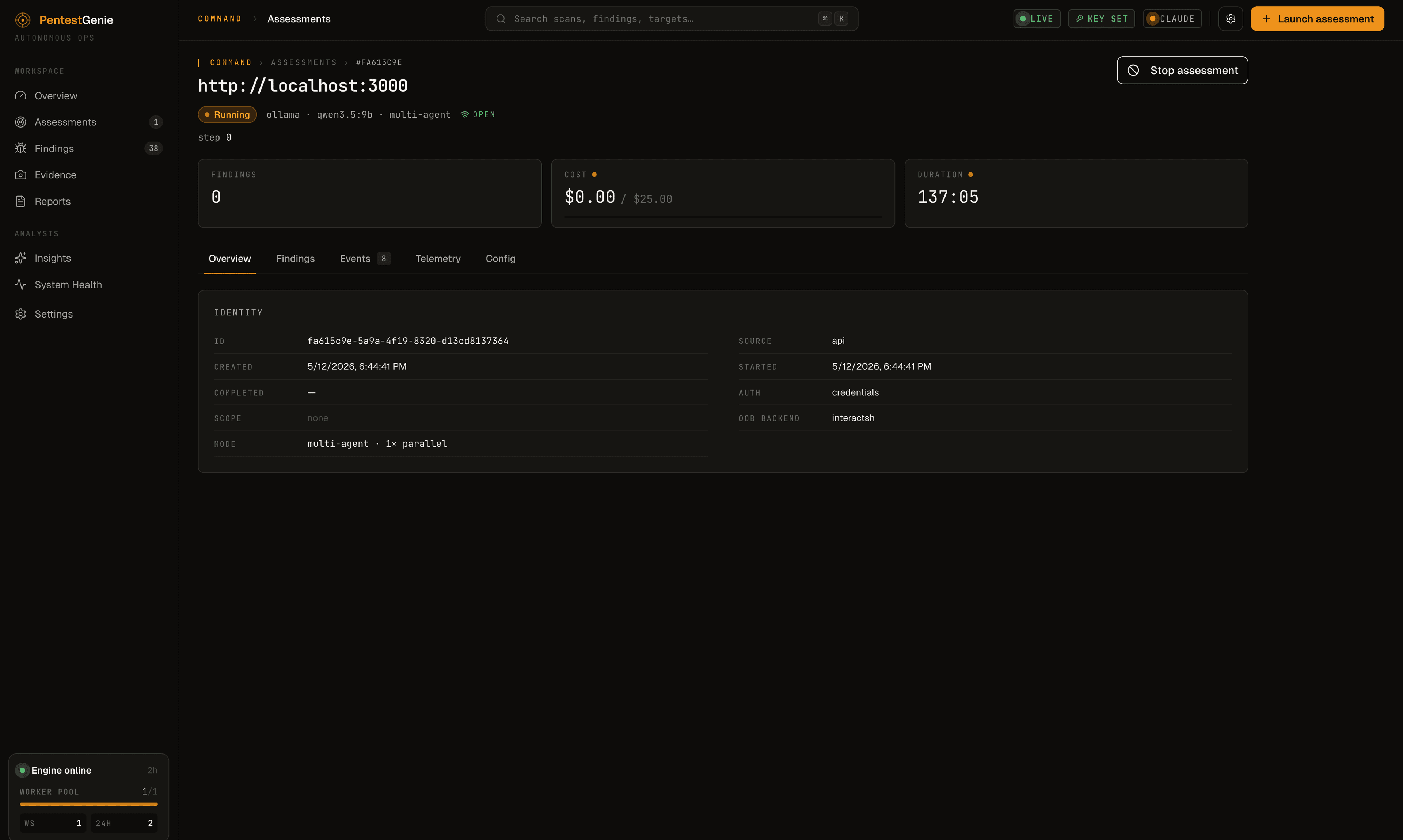Viewport: 1403px width, 840px height.
Task: Click COMMAND in the page breadcrumb
Action: coord(231,62)
